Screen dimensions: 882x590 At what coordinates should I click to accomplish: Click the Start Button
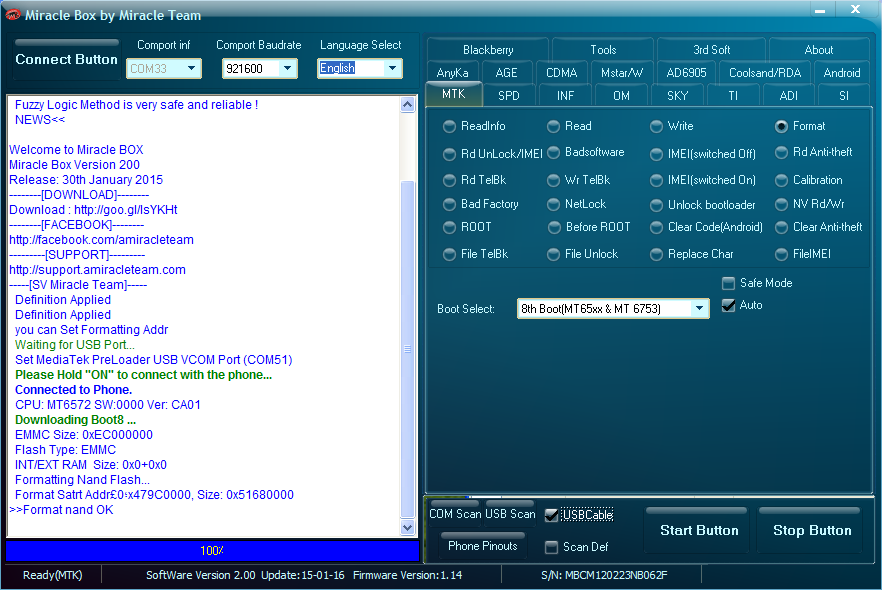point(699,530)
